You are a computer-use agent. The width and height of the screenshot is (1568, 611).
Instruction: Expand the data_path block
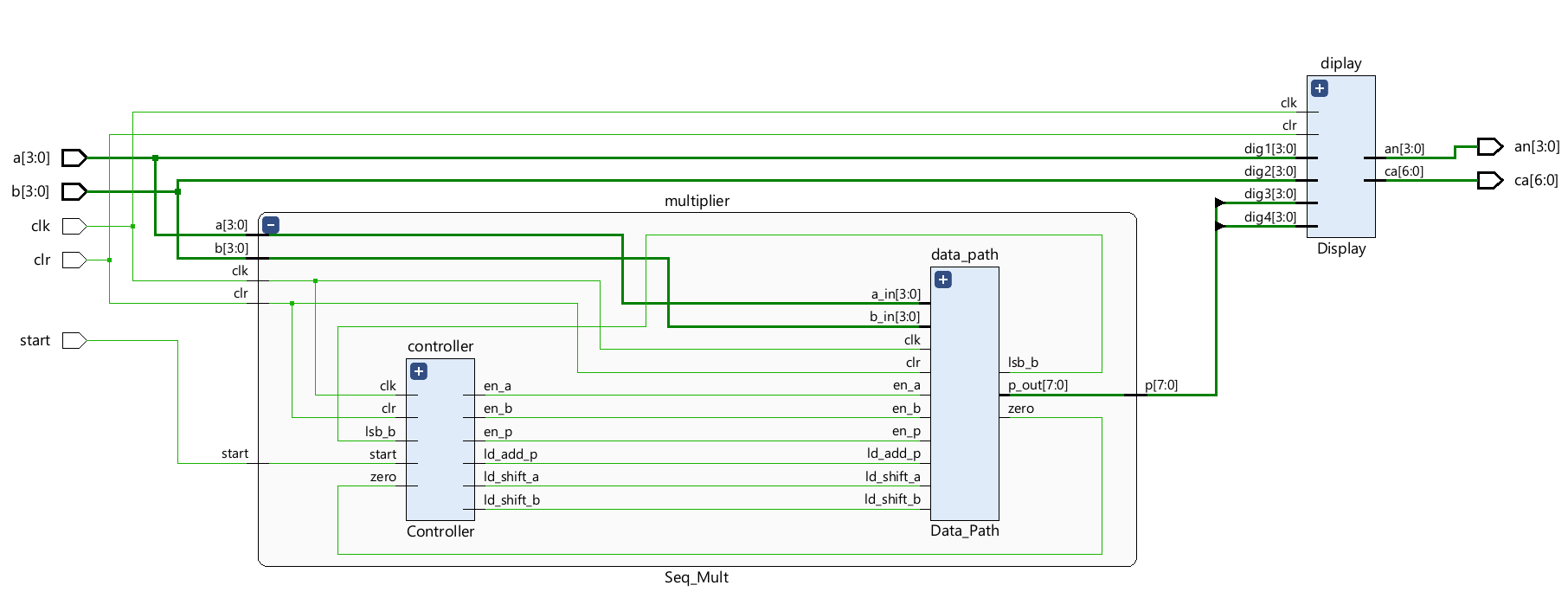click(x=943, y=280)
